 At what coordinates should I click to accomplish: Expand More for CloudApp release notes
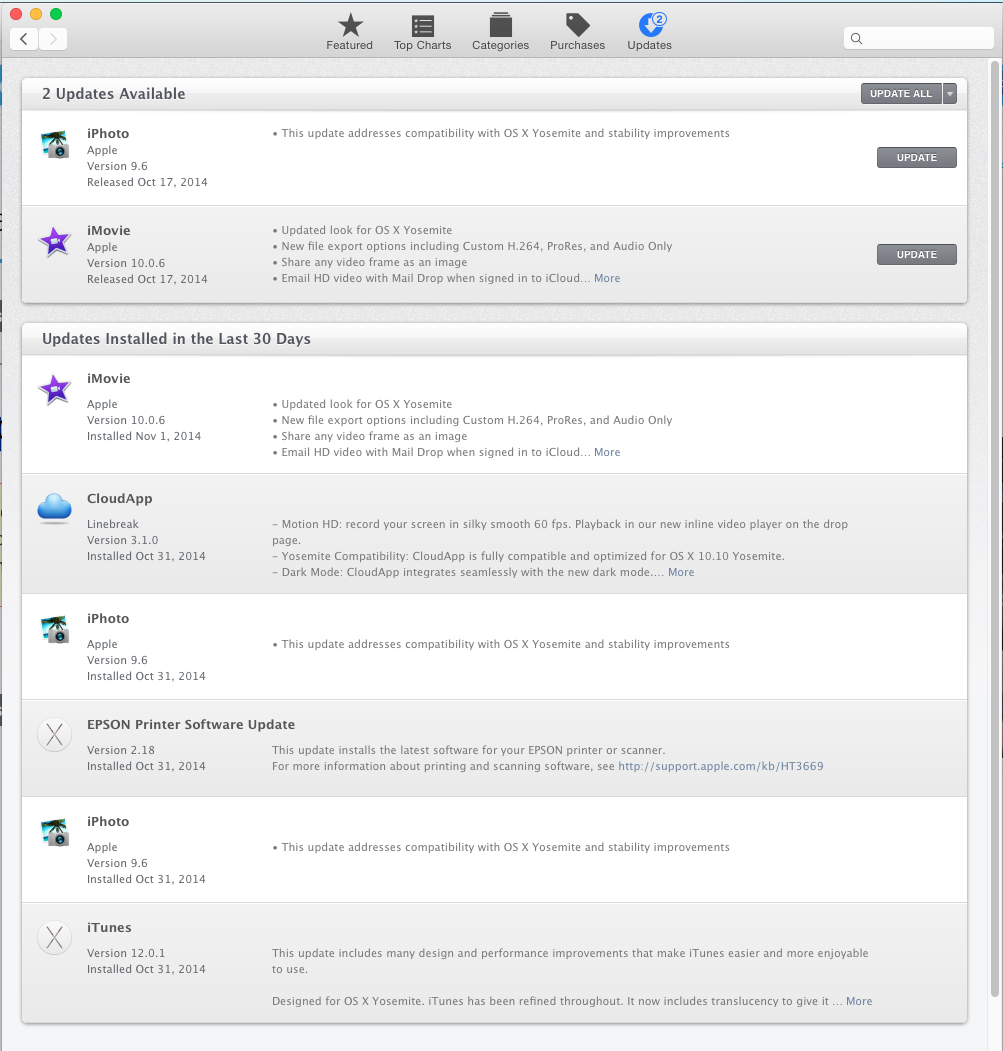pyautogui.click(x=681, y=572)
